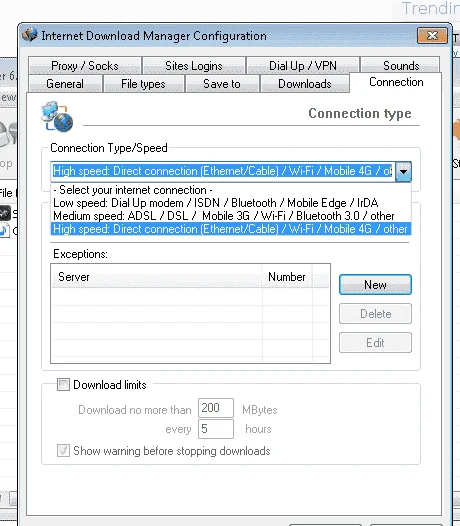Click the Server column header
This screenshot has width=460, height=526.
[x=157, y=277]
